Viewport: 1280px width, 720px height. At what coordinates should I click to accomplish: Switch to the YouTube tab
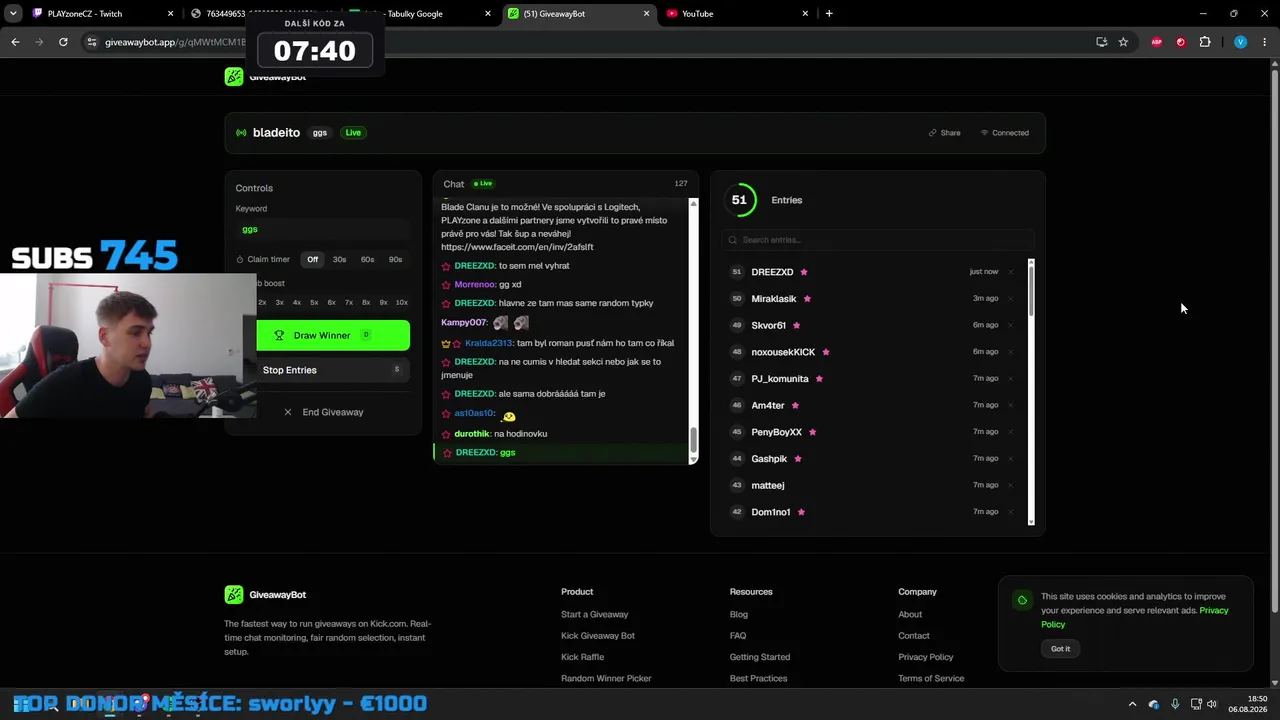(x=736, y=14)
